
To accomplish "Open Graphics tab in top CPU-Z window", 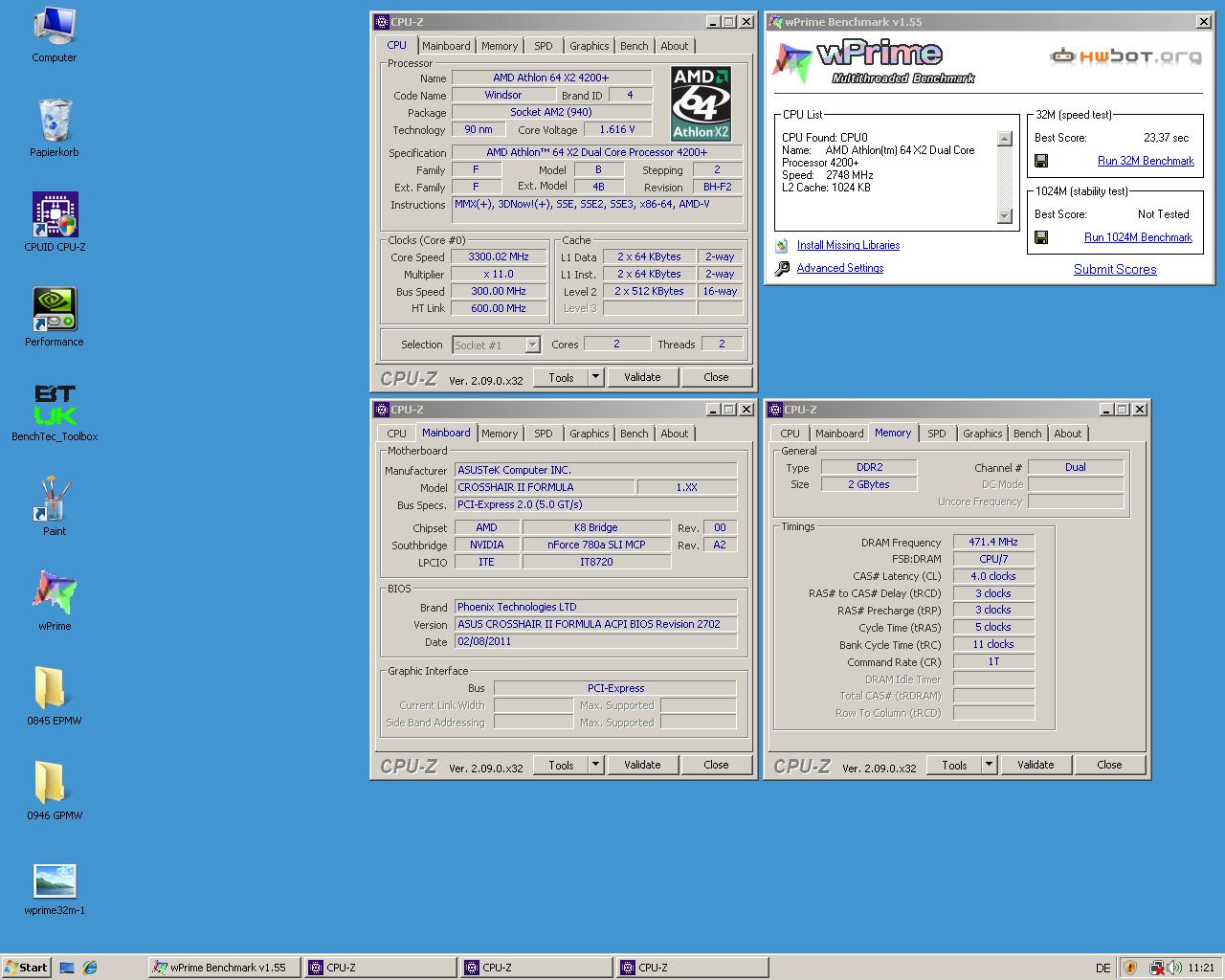I will (x=590, y=46).
